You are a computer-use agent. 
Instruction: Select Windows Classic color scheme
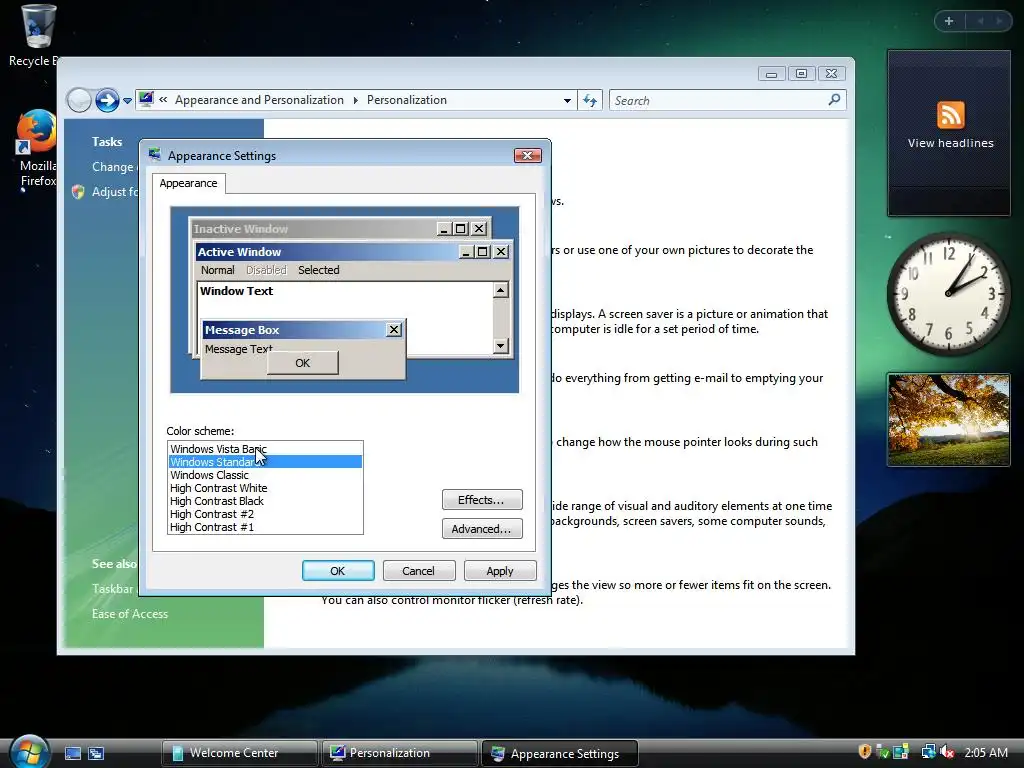point(264,475)
